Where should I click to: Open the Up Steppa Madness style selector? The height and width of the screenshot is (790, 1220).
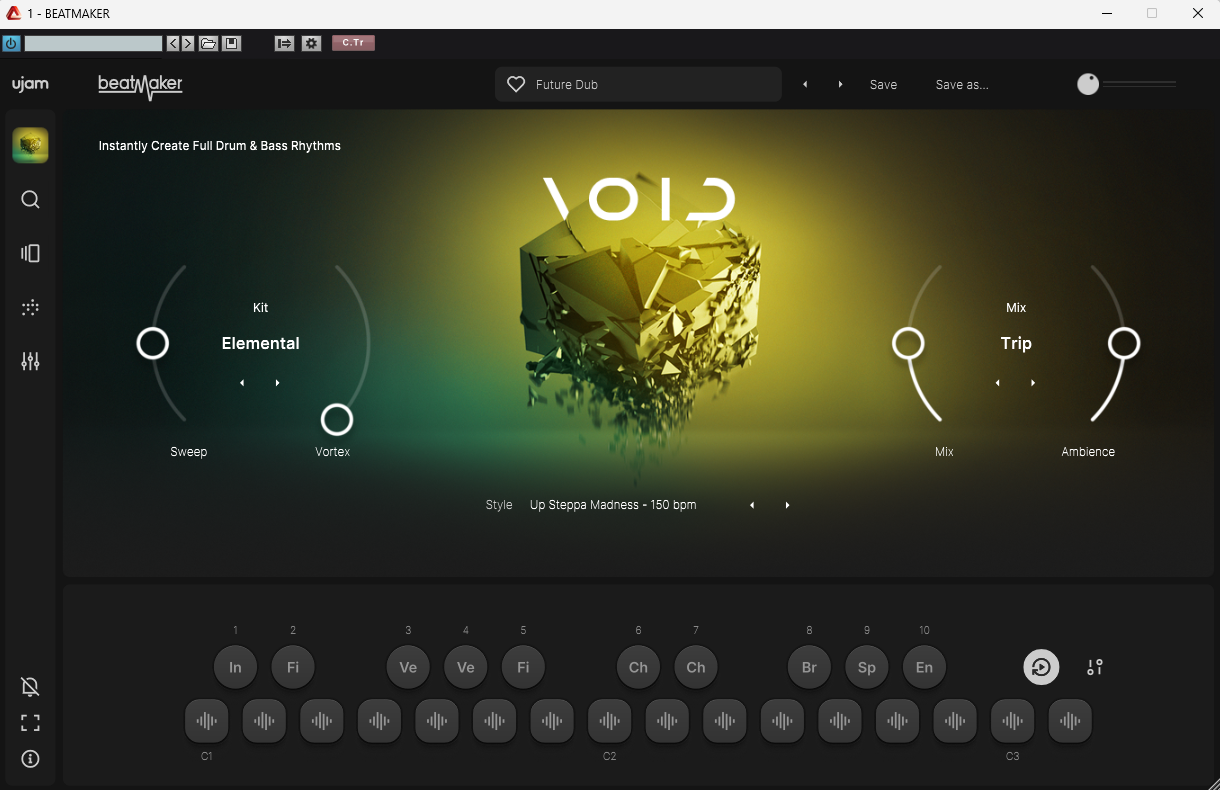[613, 505]
